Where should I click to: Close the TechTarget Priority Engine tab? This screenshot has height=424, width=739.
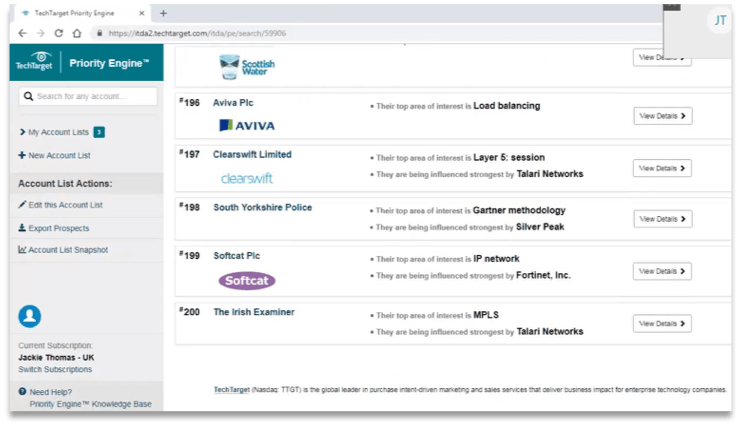pyautogui.click(x=141, y=13)
